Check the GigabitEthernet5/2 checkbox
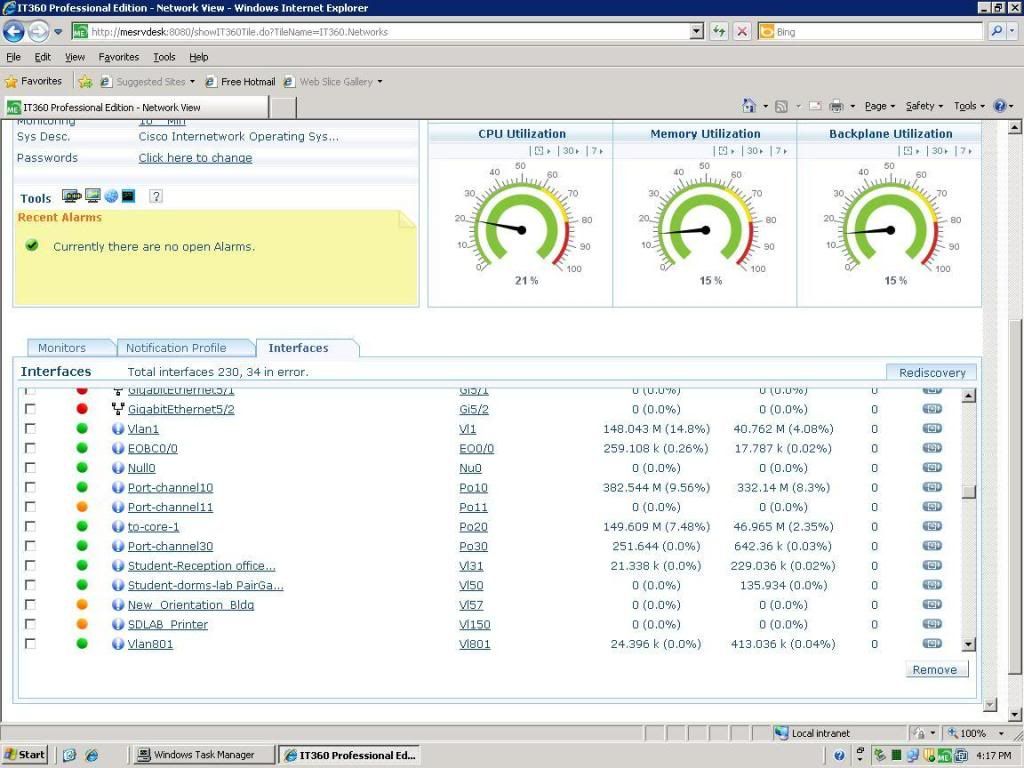This screenshot has width=1024, height=768. (x=30, y=409)
